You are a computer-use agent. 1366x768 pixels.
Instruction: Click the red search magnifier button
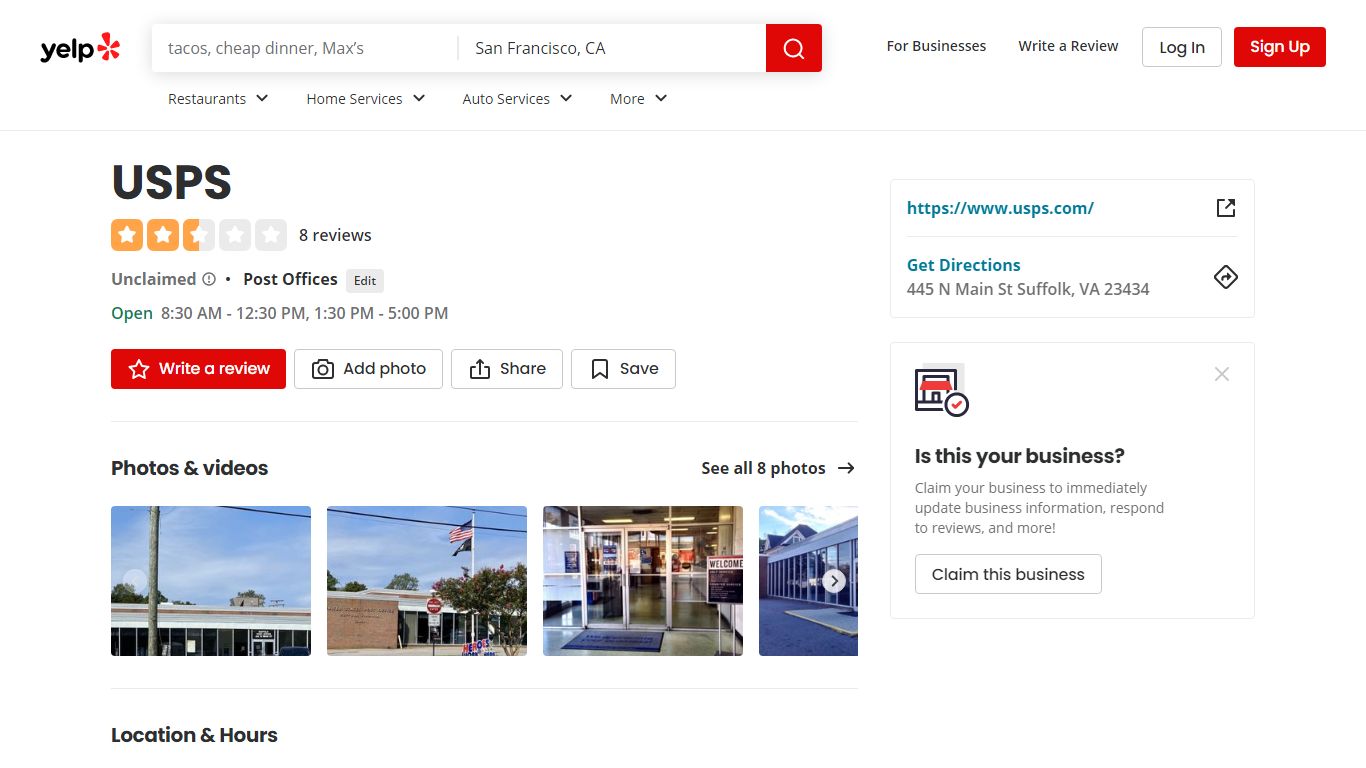coord(794,48)
